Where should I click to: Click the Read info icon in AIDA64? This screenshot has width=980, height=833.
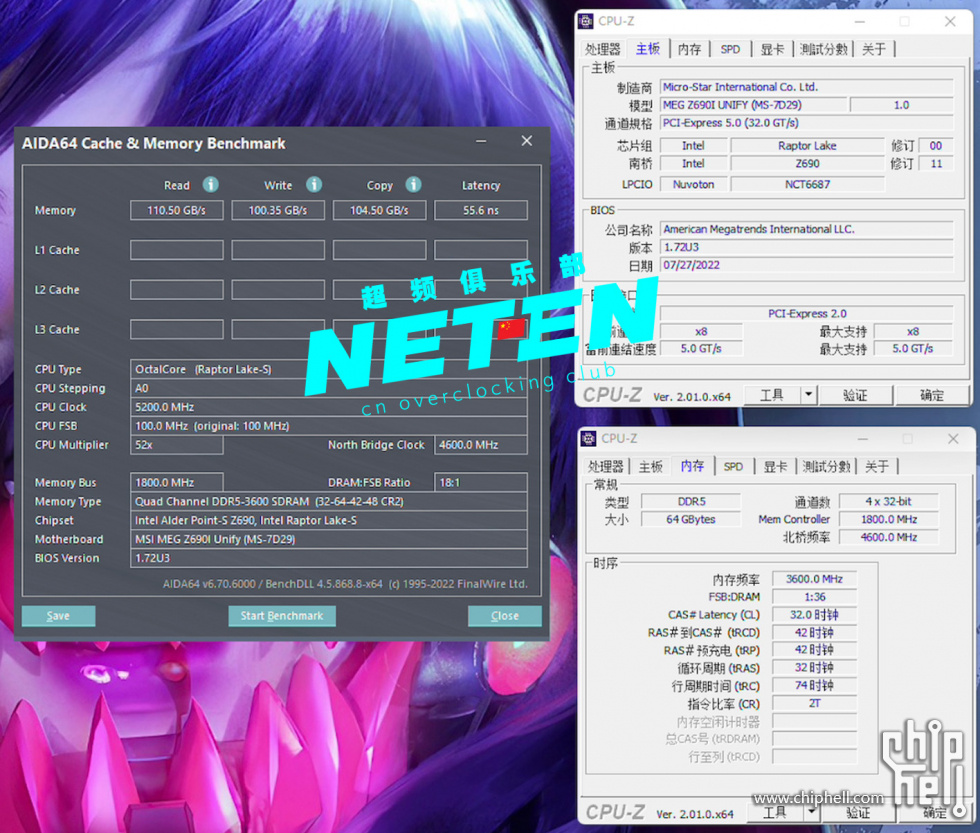point(211,184)
